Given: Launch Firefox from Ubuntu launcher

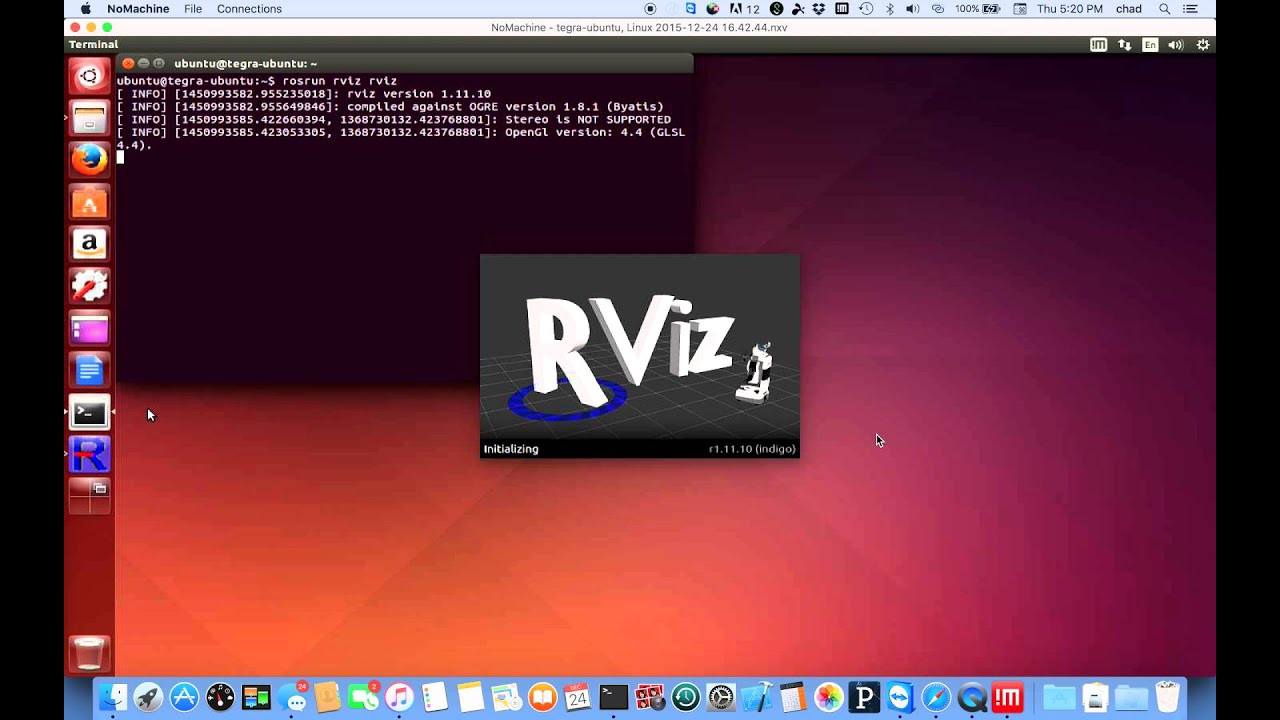Looking at the screenshot, I should (89, 160).
